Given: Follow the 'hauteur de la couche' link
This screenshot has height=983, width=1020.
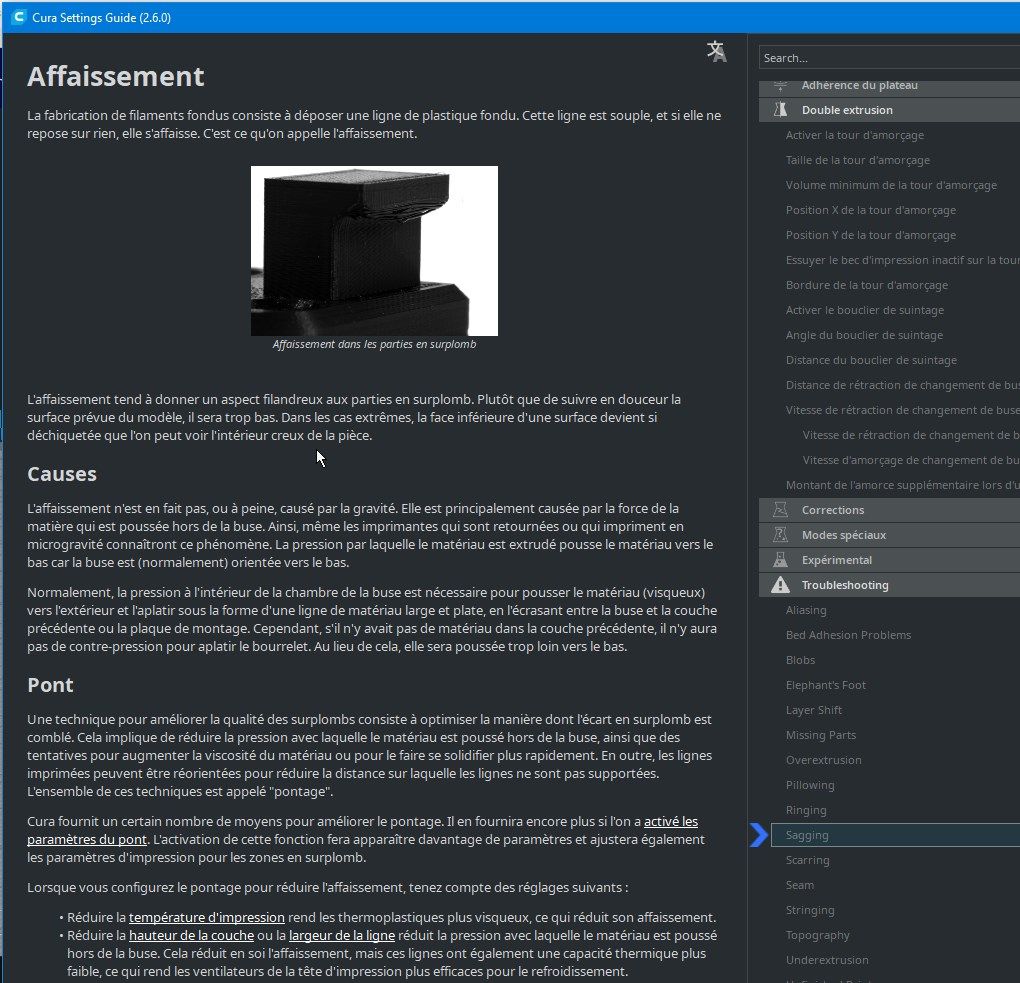Looking at the screenshot, I should coord(191,936).
